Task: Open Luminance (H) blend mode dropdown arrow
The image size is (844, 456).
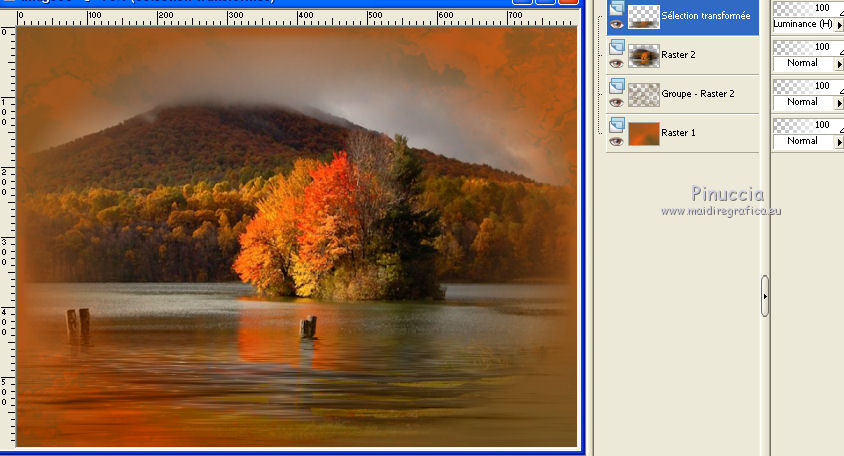Action: click(x=840, y=25)
